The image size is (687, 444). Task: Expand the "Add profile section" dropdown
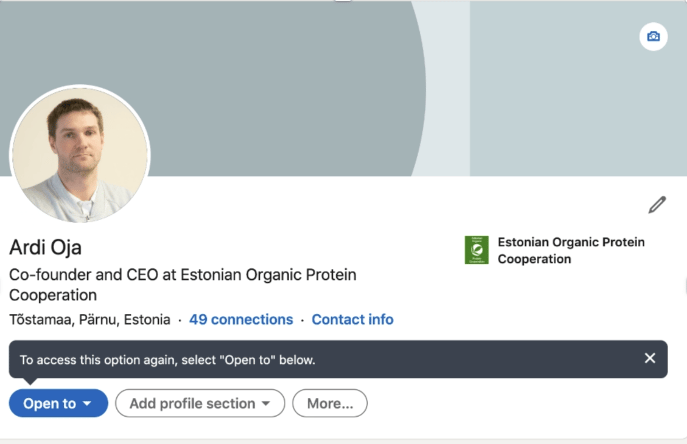[x=200, y=403]
